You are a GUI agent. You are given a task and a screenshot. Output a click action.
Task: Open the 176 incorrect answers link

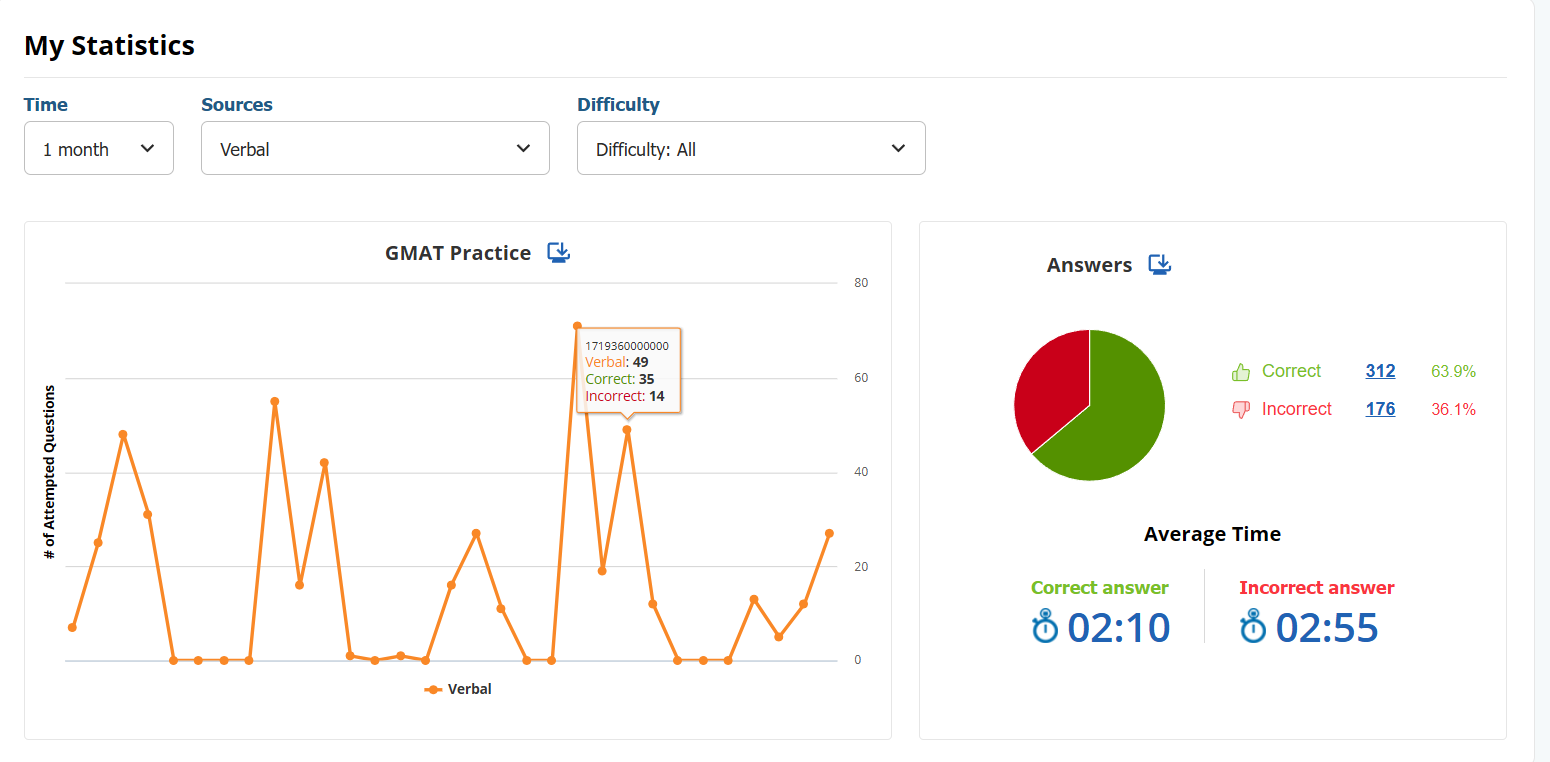tap(1380, 409)
